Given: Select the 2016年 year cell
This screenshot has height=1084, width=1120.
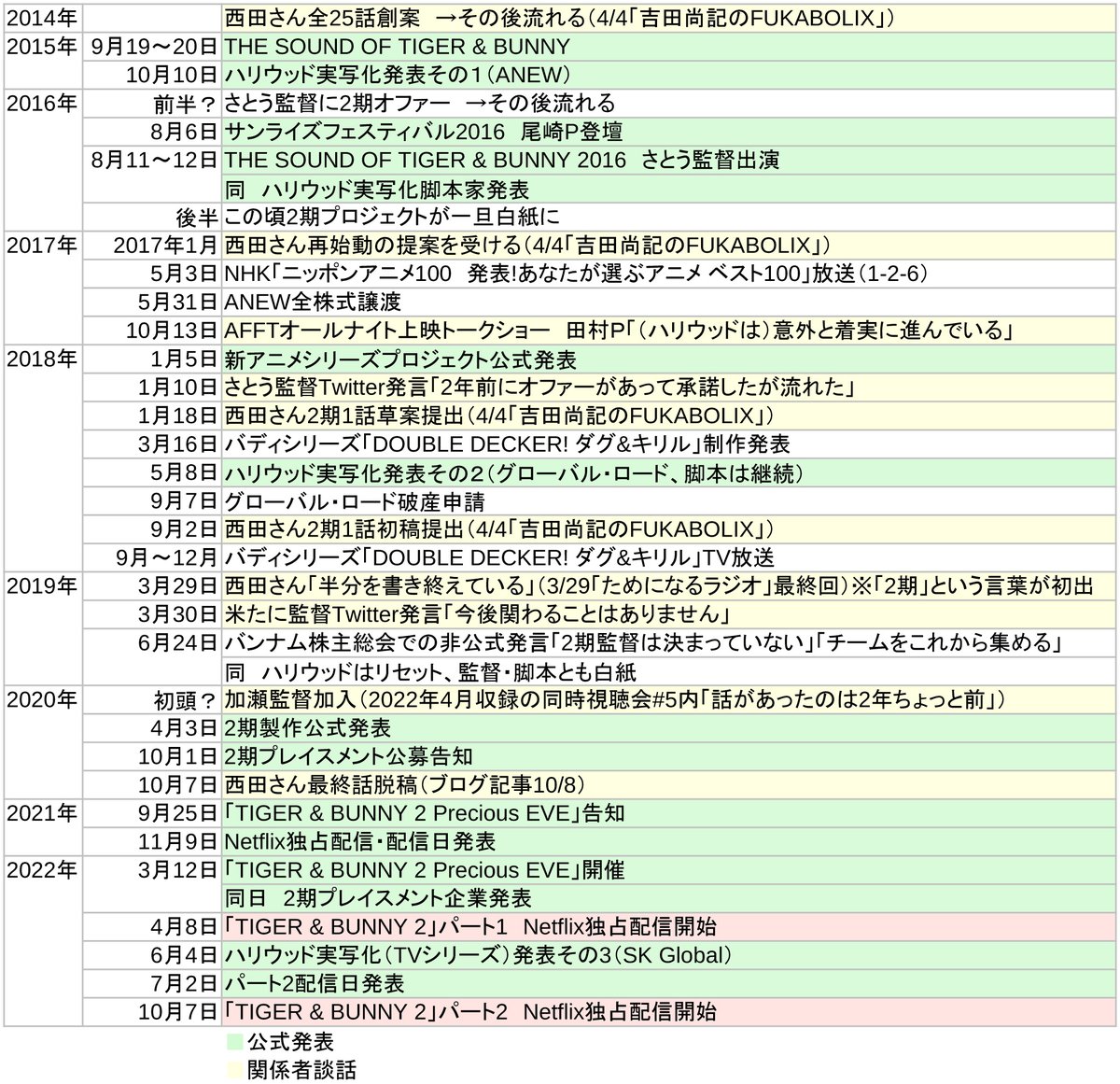Looking at the screenshot, I should point(43,160).
